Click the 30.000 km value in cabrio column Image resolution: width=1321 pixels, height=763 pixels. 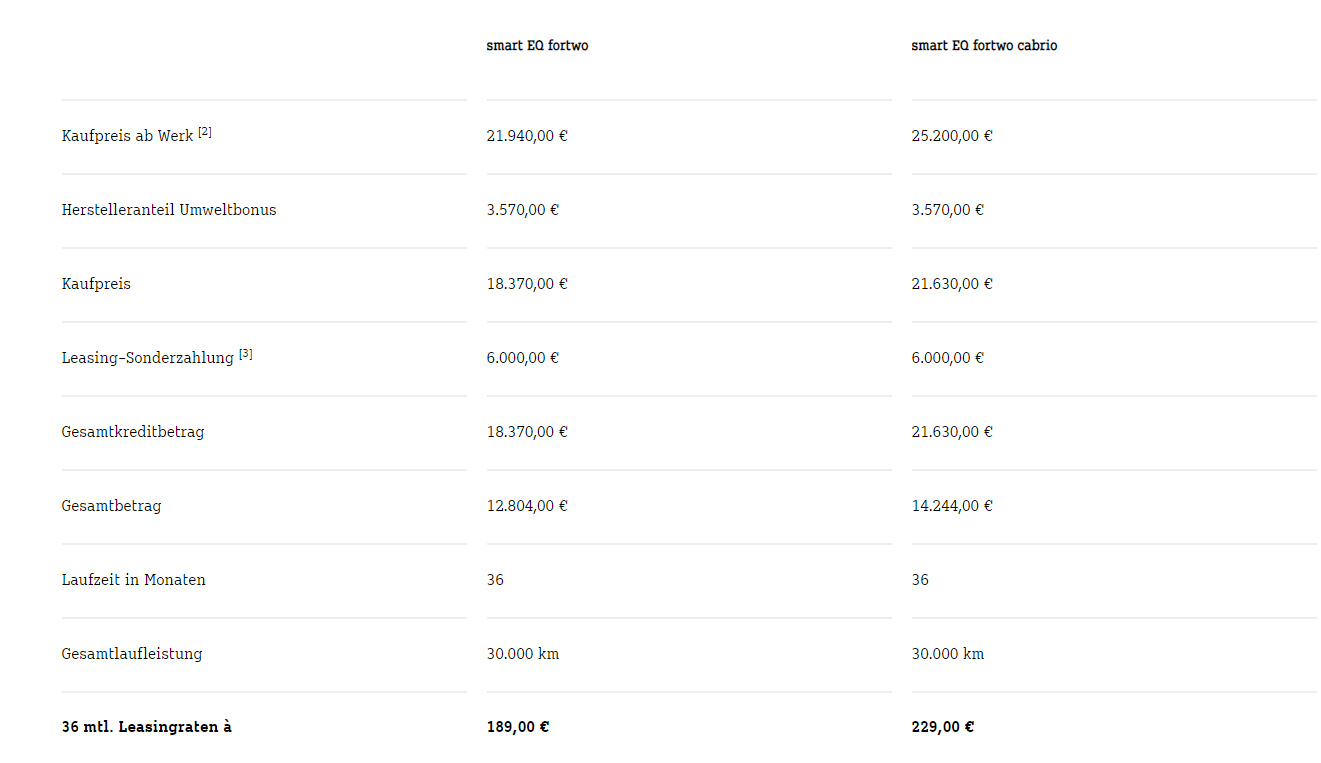[x=948, y=654]
